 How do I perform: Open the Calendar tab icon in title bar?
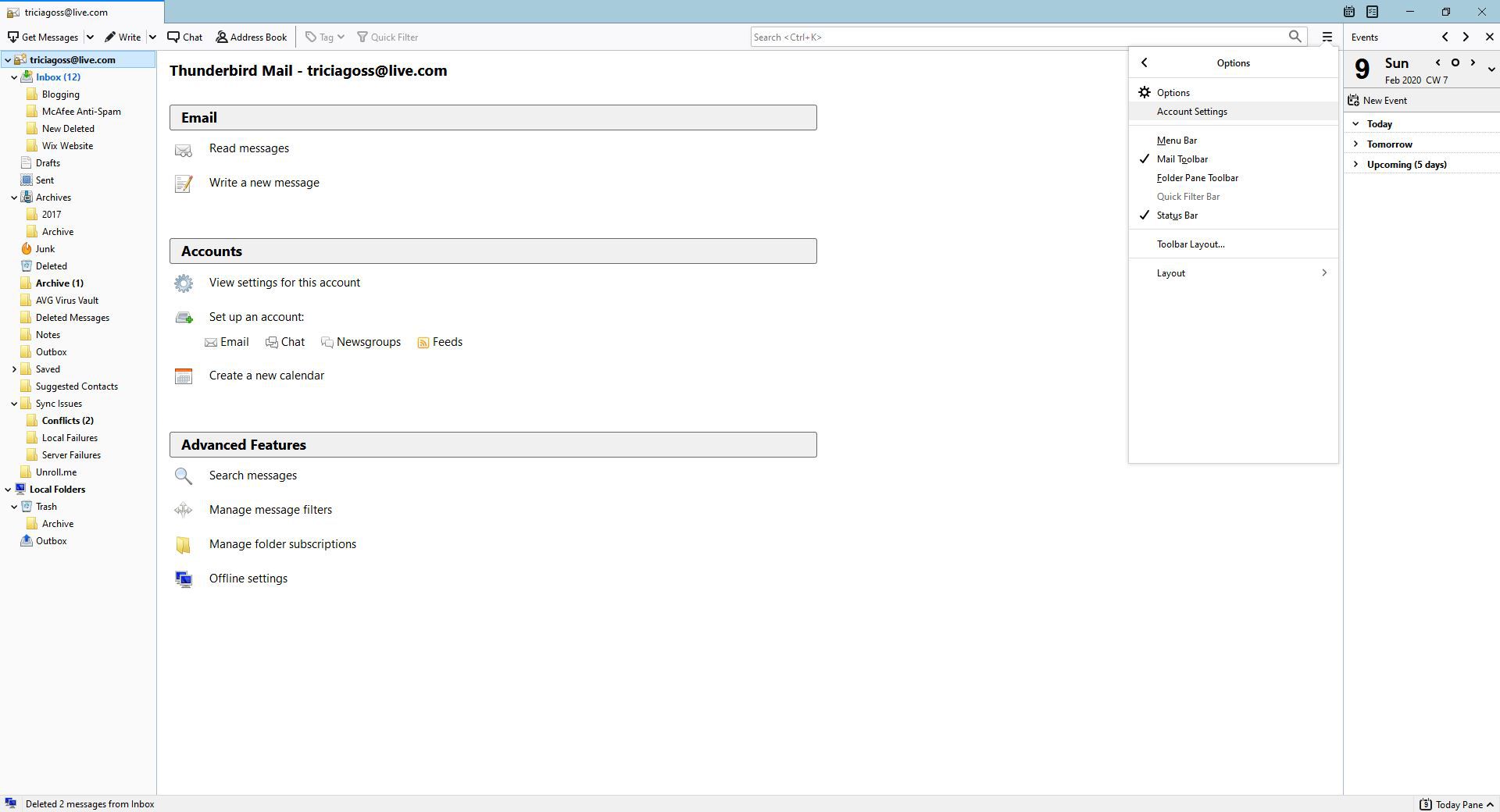point(1349,12)
